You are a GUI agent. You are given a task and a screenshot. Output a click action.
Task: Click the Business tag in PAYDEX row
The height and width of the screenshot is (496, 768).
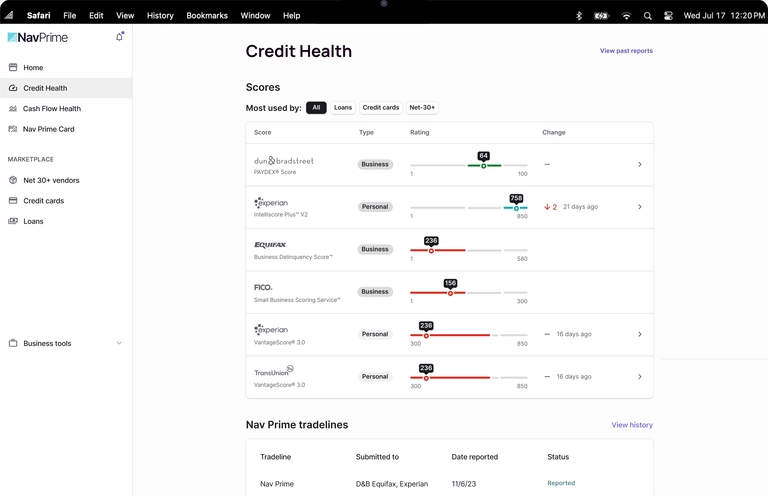click(x=375, y=165)
